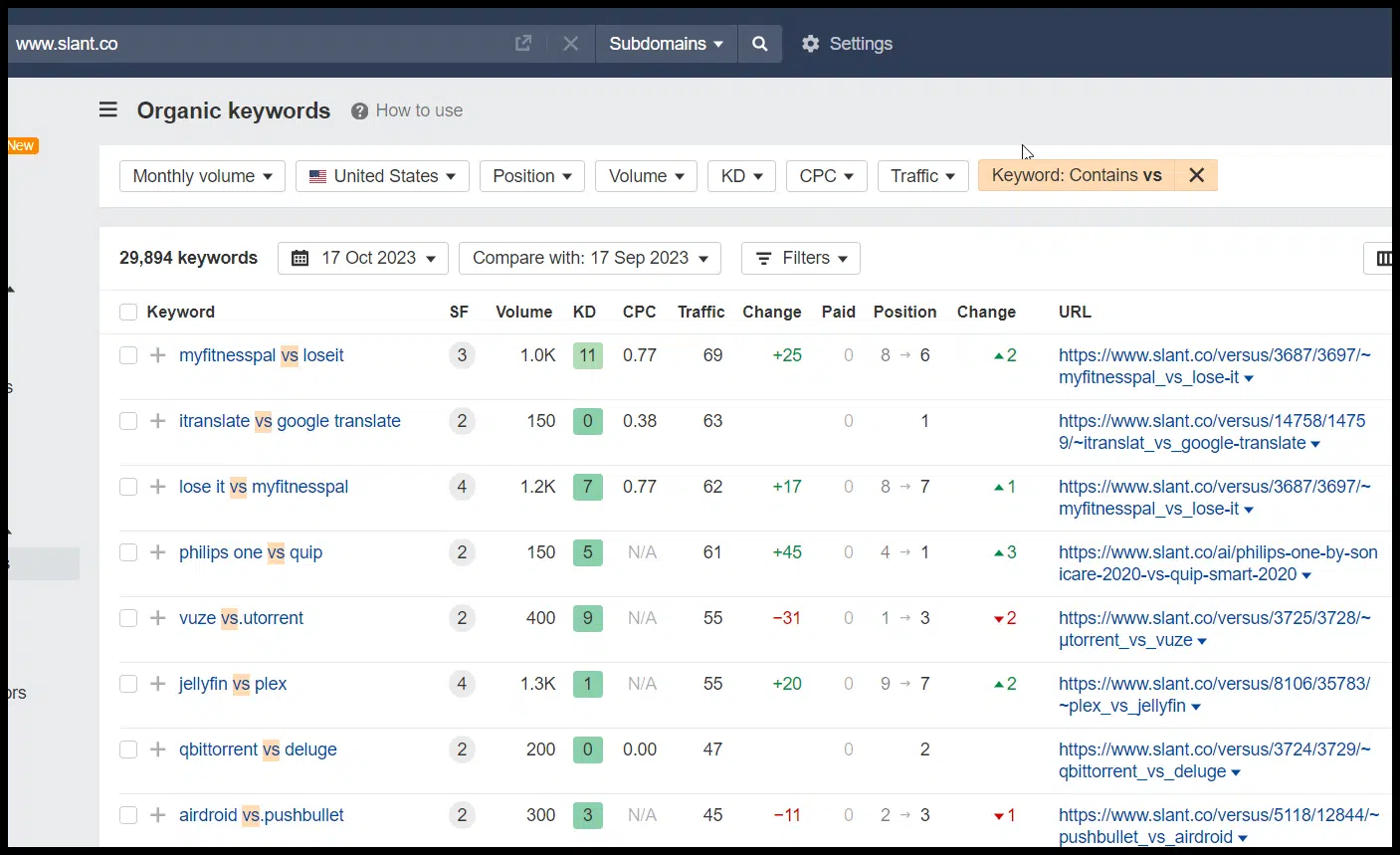Remove the Keyword Contains vs filter
The height and width of the screenshot is (855, 1400).
click(1196, 175)
